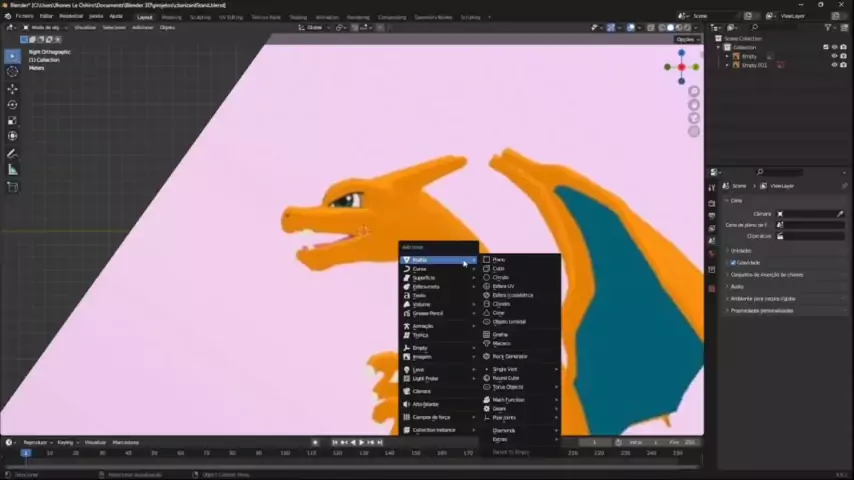
Task: Choose Macaco from the mesh submenu
Action: pyautogui.click(x=521, y=344)
